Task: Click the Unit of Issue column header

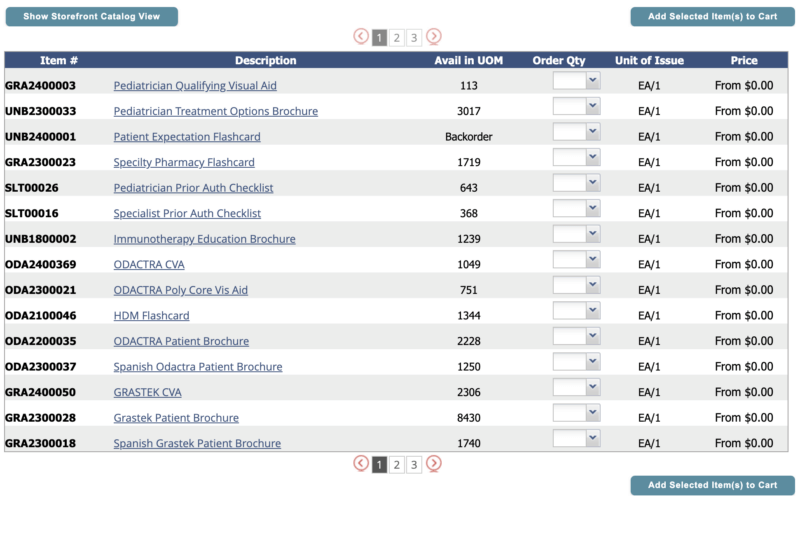Action: (649, 60)
